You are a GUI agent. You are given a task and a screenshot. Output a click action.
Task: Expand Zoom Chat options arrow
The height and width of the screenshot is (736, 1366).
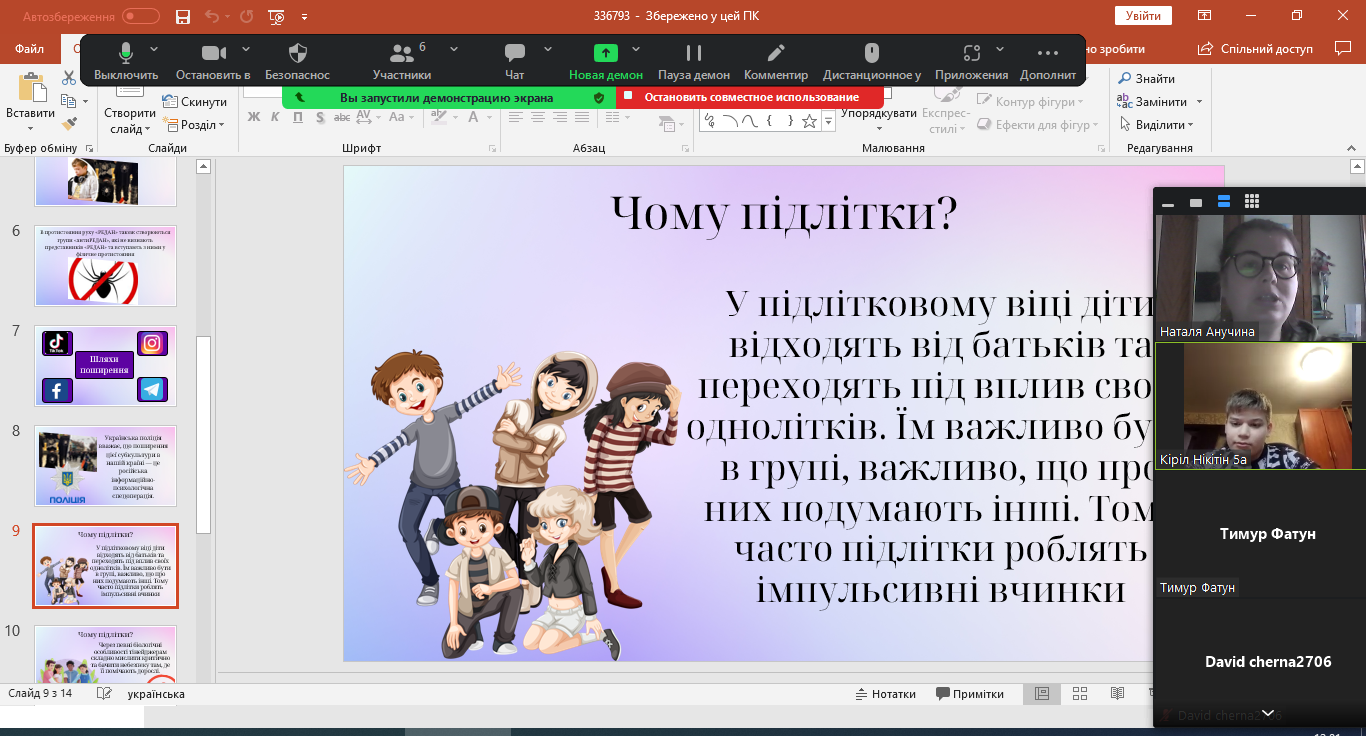(x=548, y=48)
